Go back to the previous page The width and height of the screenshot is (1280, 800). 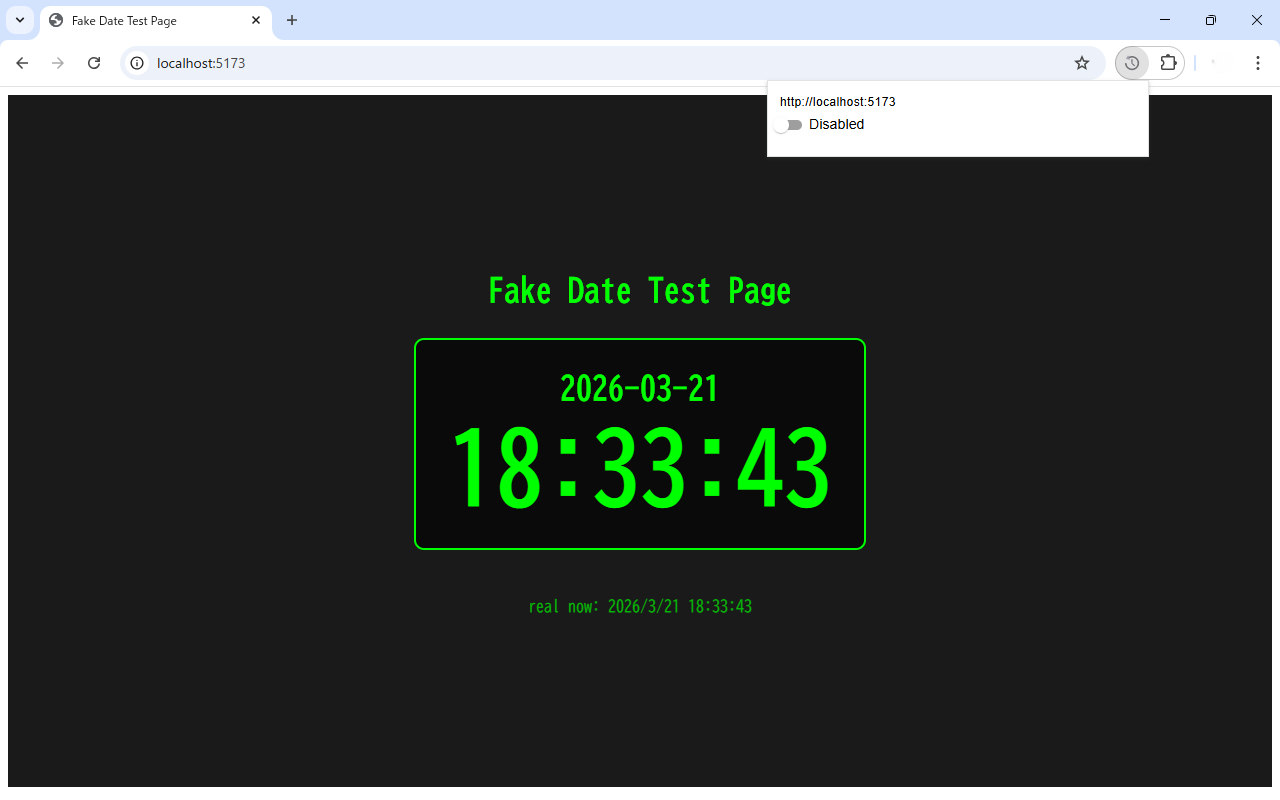pos(22,63)
